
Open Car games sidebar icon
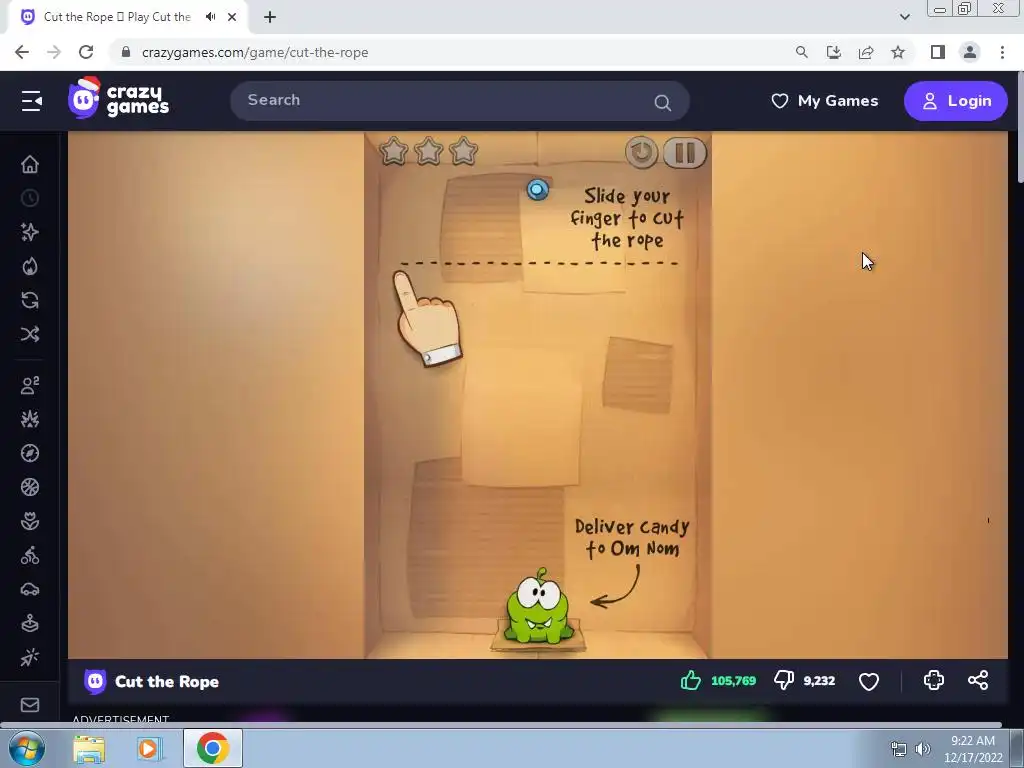[x=29, y=589]
